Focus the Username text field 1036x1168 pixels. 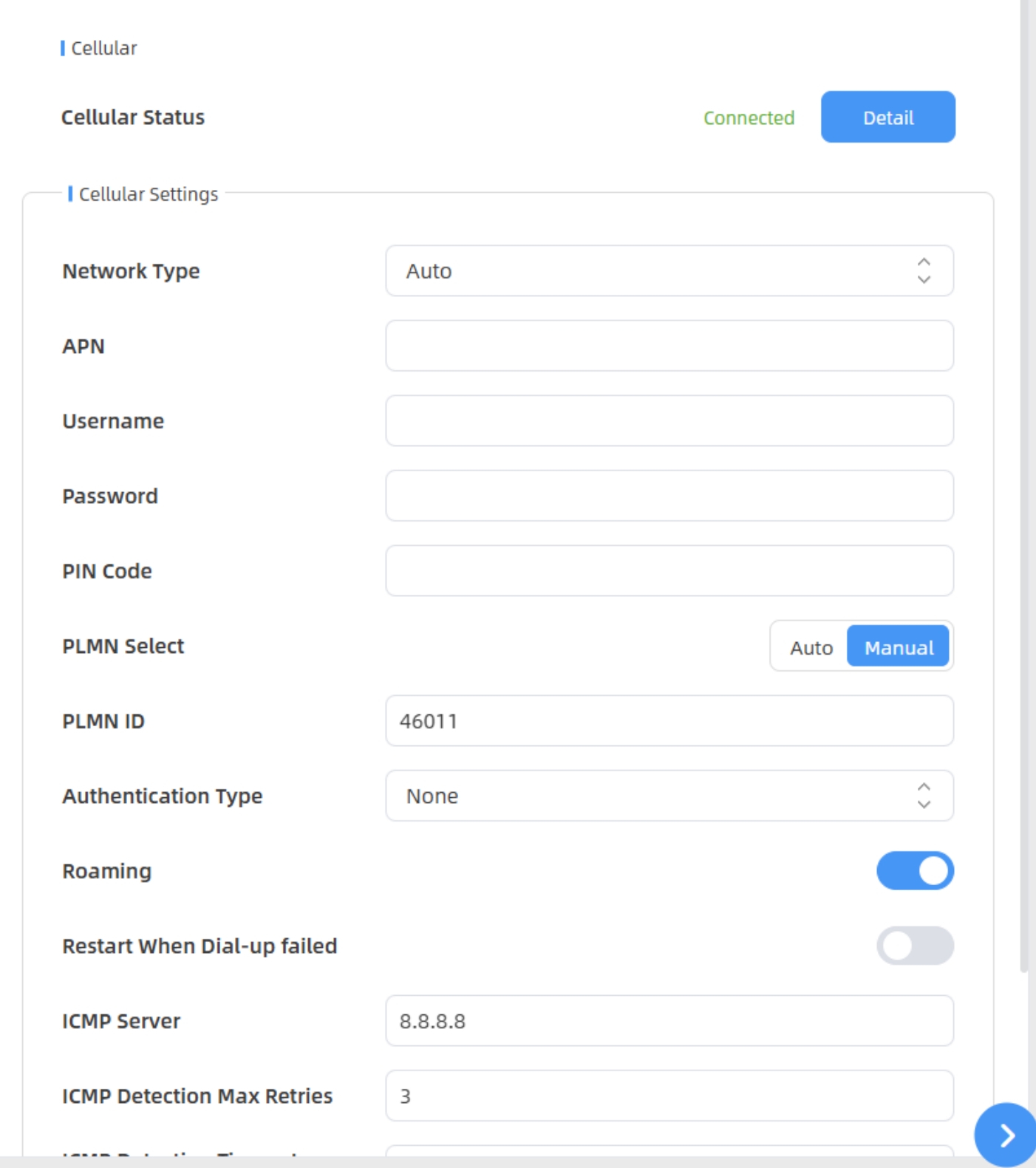(669, 421)
